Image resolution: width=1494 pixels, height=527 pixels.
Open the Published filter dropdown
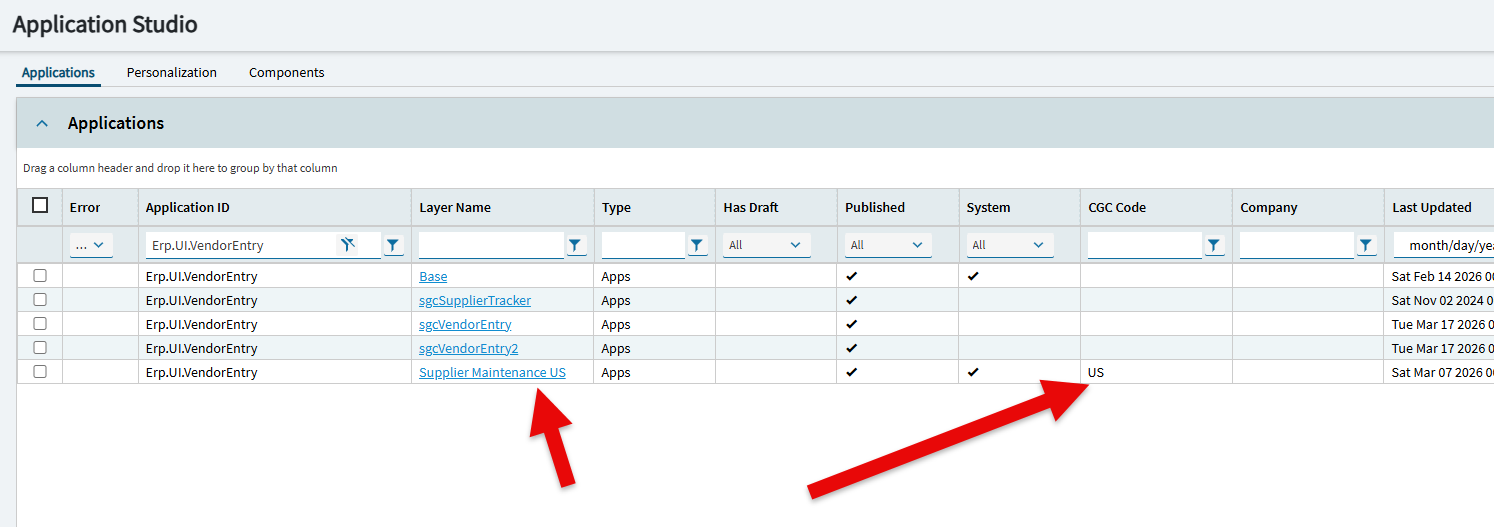(888, 245)
